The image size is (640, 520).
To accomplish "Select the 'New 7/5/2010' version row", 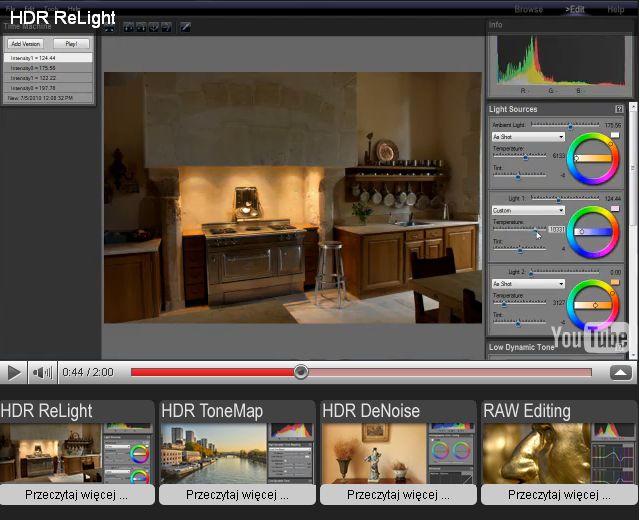I will [48, 98].
